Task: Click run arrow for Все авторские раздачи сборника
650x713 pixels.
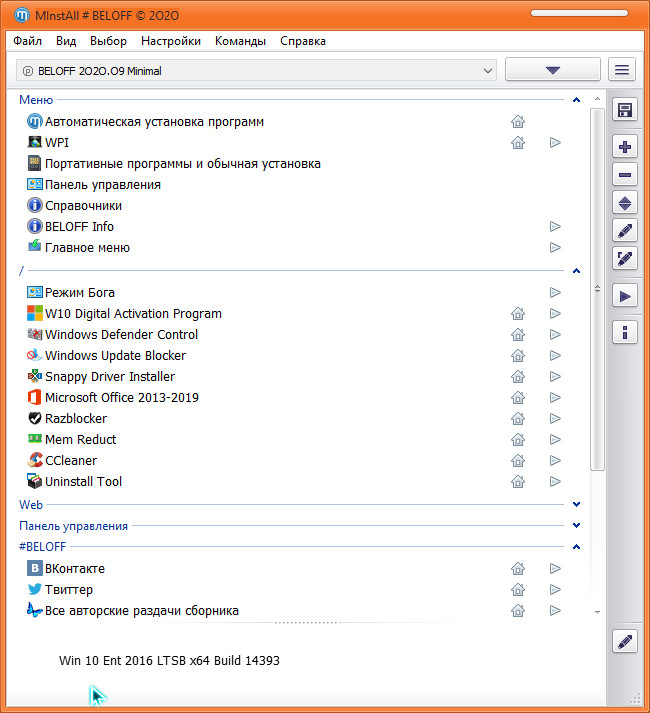Action: (555, 610)
